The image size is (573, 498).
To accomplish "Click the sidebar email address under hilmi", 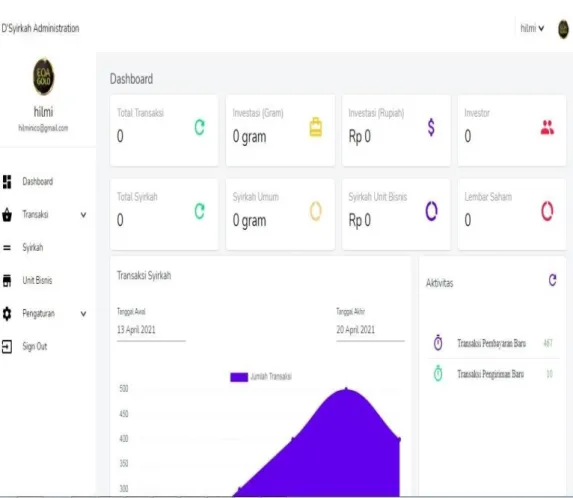I will coord(43,128).
